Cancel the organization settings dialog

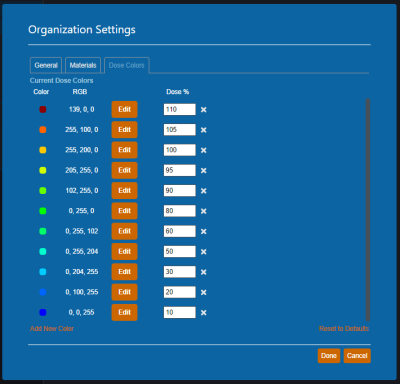tap(357, 356)
